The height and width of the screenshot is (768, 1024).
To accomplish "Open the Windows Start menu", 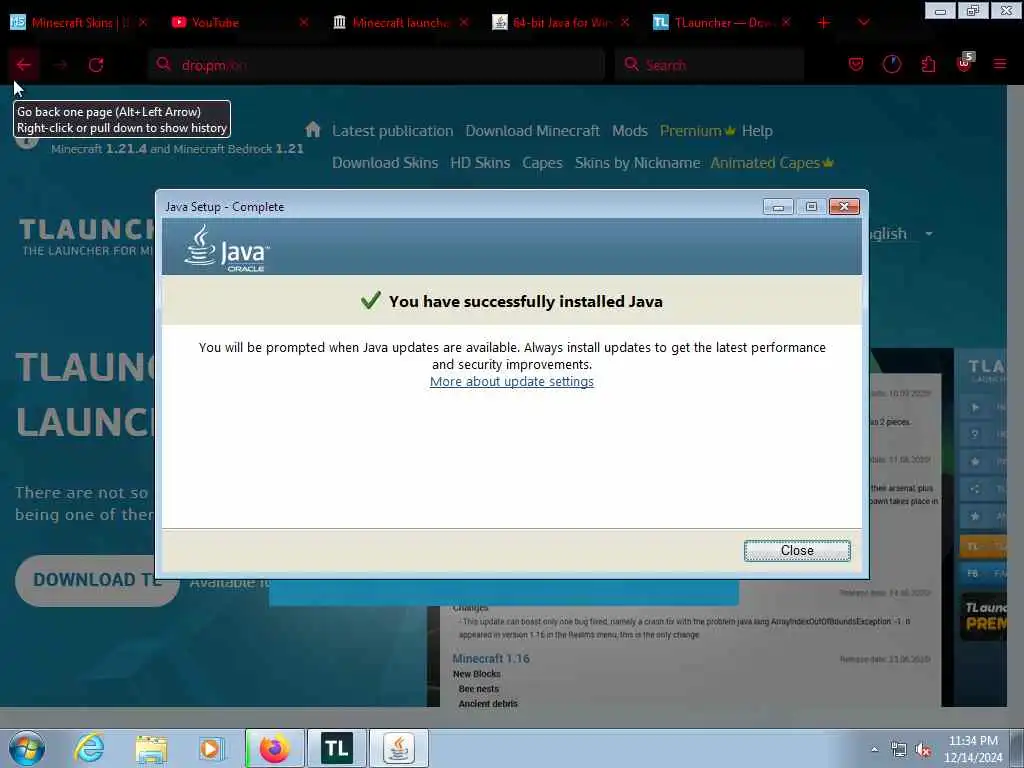I will tap(26, 748).
